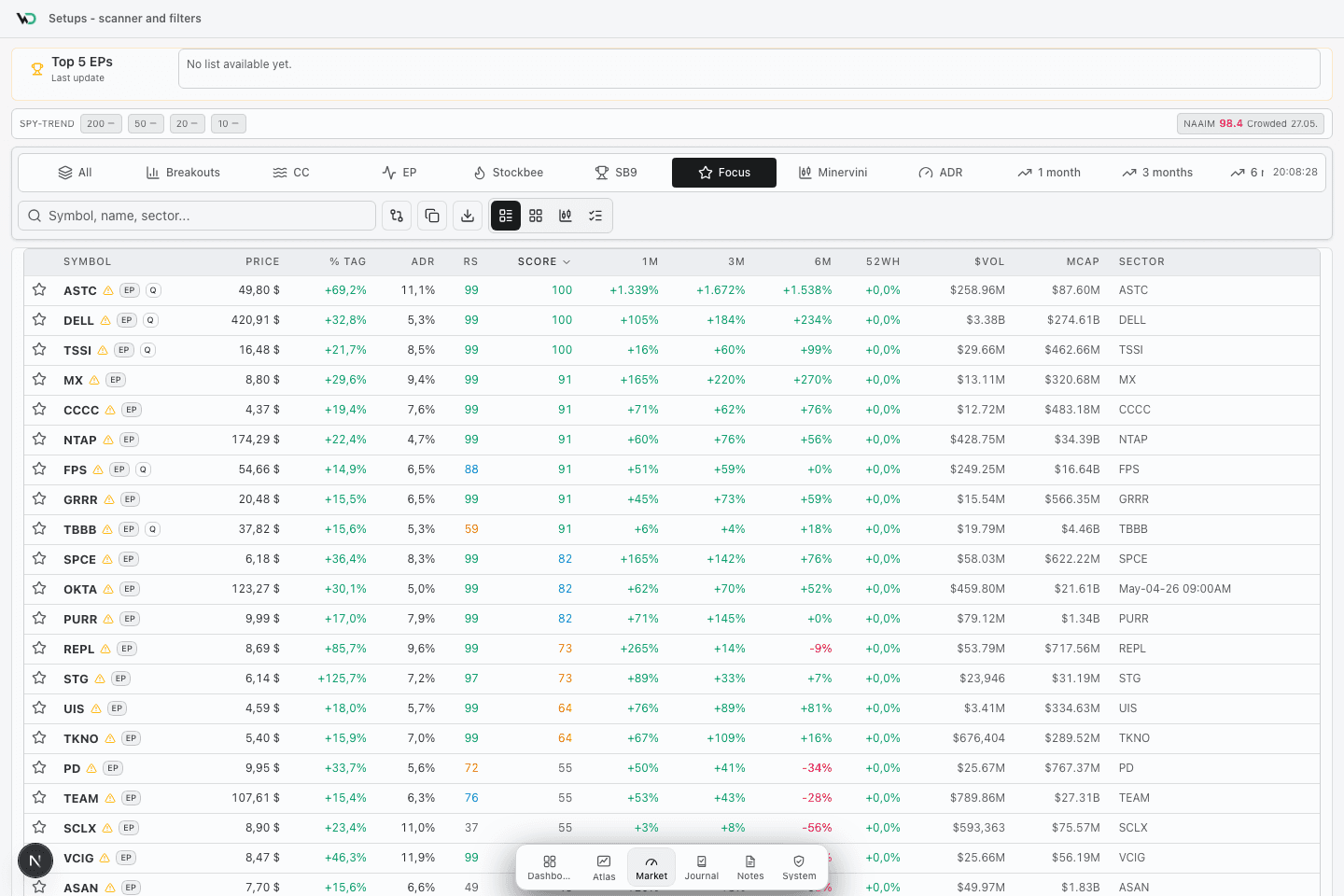Click the warning icon on REPL row
This screenshot has height=896, width=1344.
[x=105, y=649]
